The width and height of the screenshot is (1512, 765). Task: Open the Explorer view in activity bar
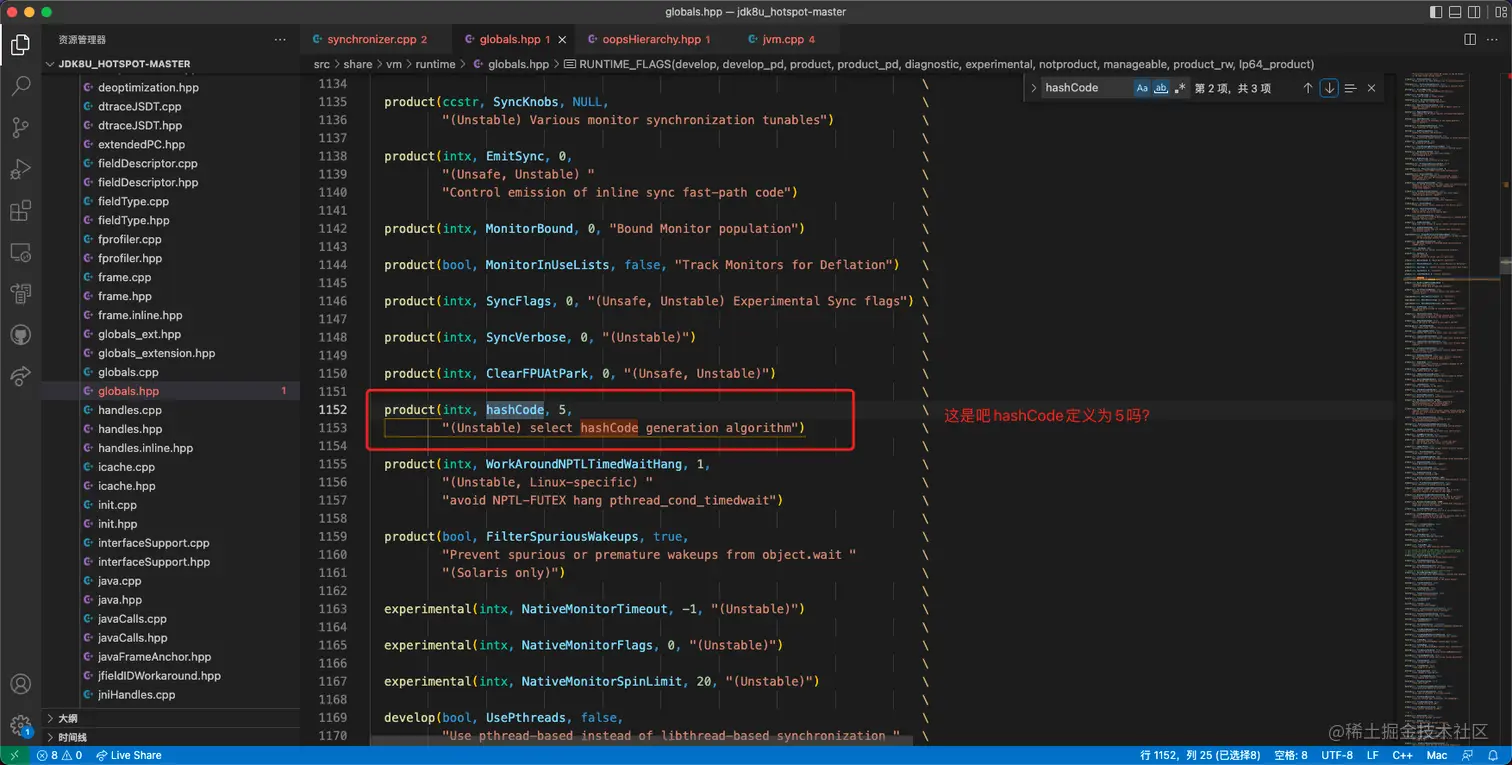pos(20,45)
